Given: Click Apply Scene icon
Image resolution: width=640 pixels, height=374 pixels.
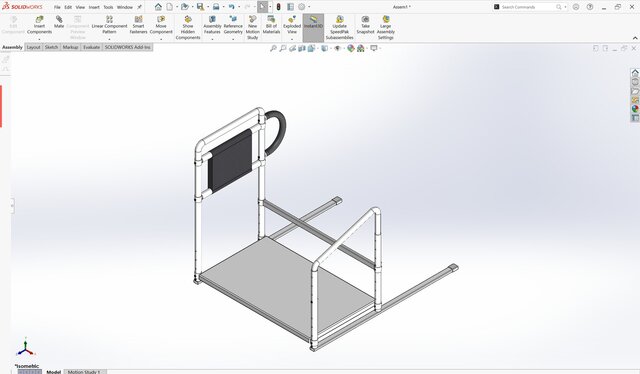Looking at the screenshot, I should pos(360,48).
